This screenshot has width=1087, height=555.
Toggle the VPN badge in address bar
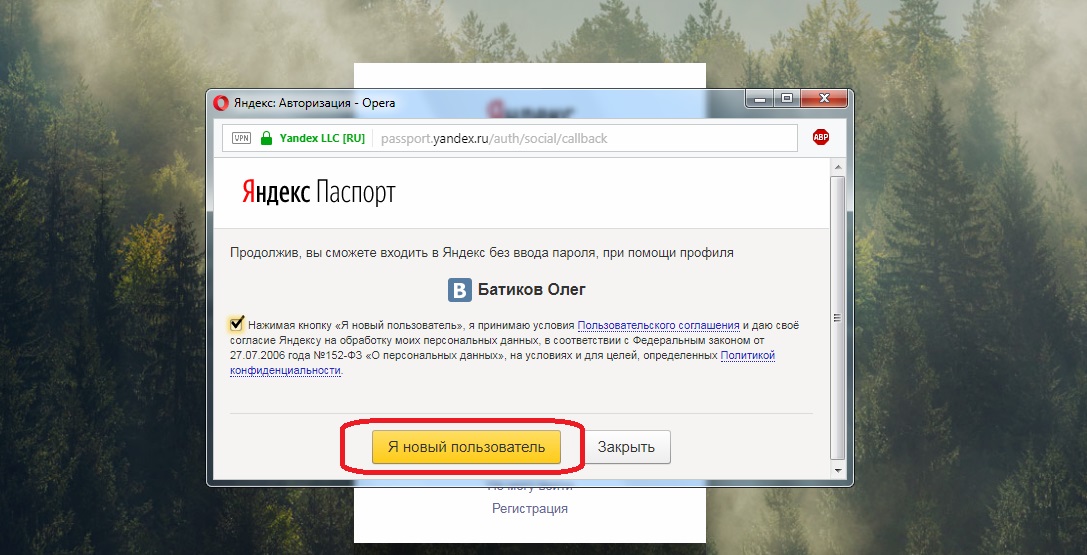241,138
